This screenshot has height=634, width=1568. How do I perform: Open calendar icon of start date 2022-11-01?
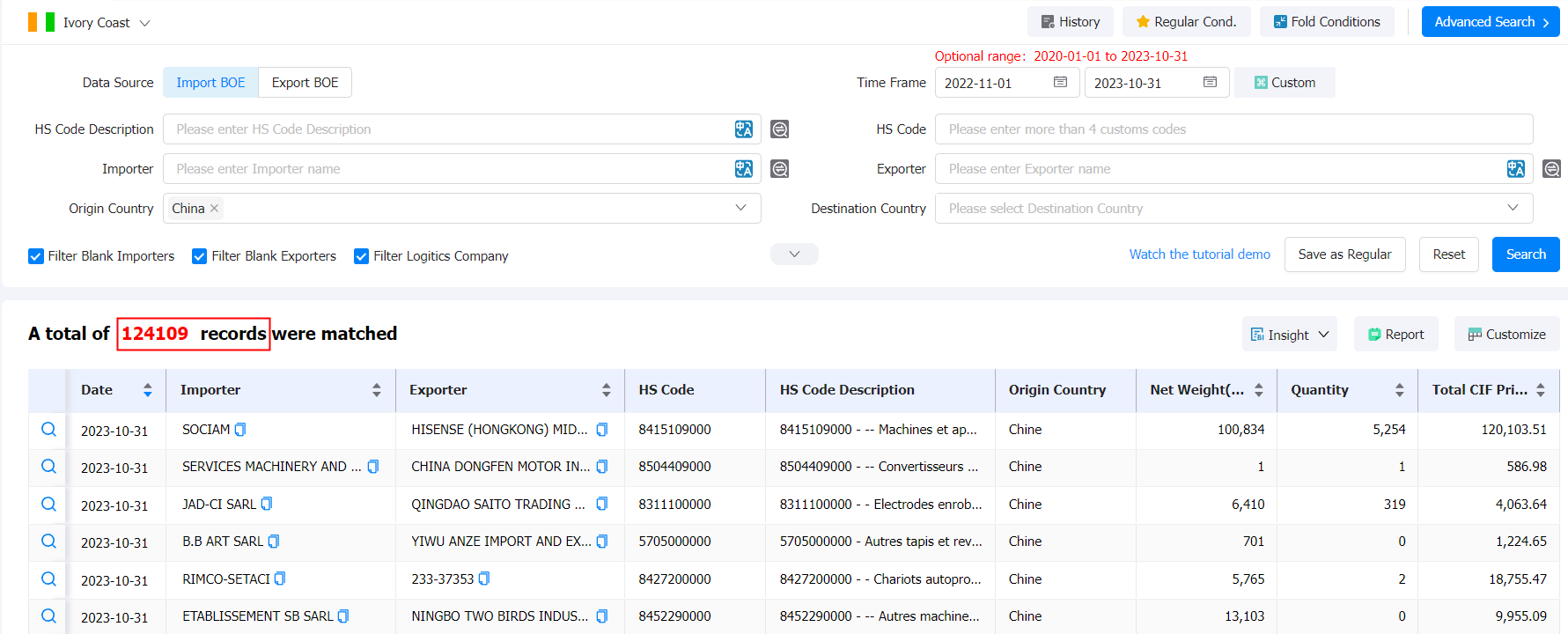point(1061,82)
